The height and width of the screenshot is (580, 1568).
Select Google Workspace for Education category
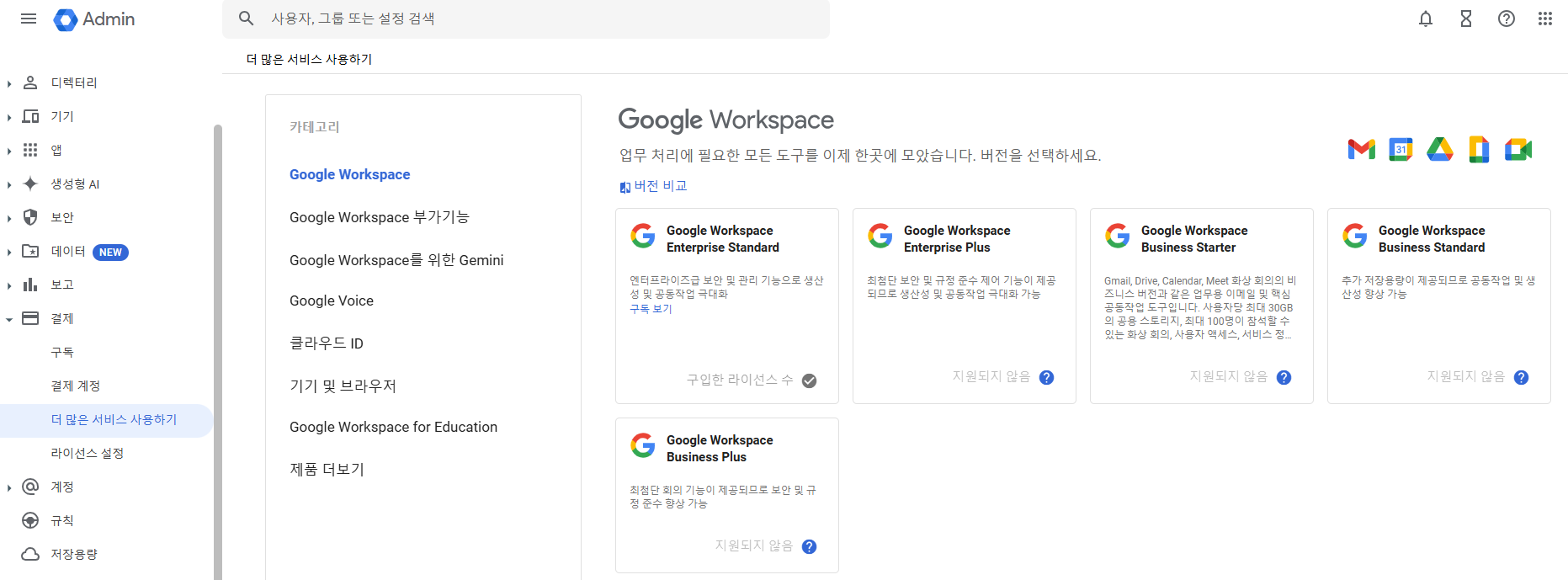click(393, 427)
